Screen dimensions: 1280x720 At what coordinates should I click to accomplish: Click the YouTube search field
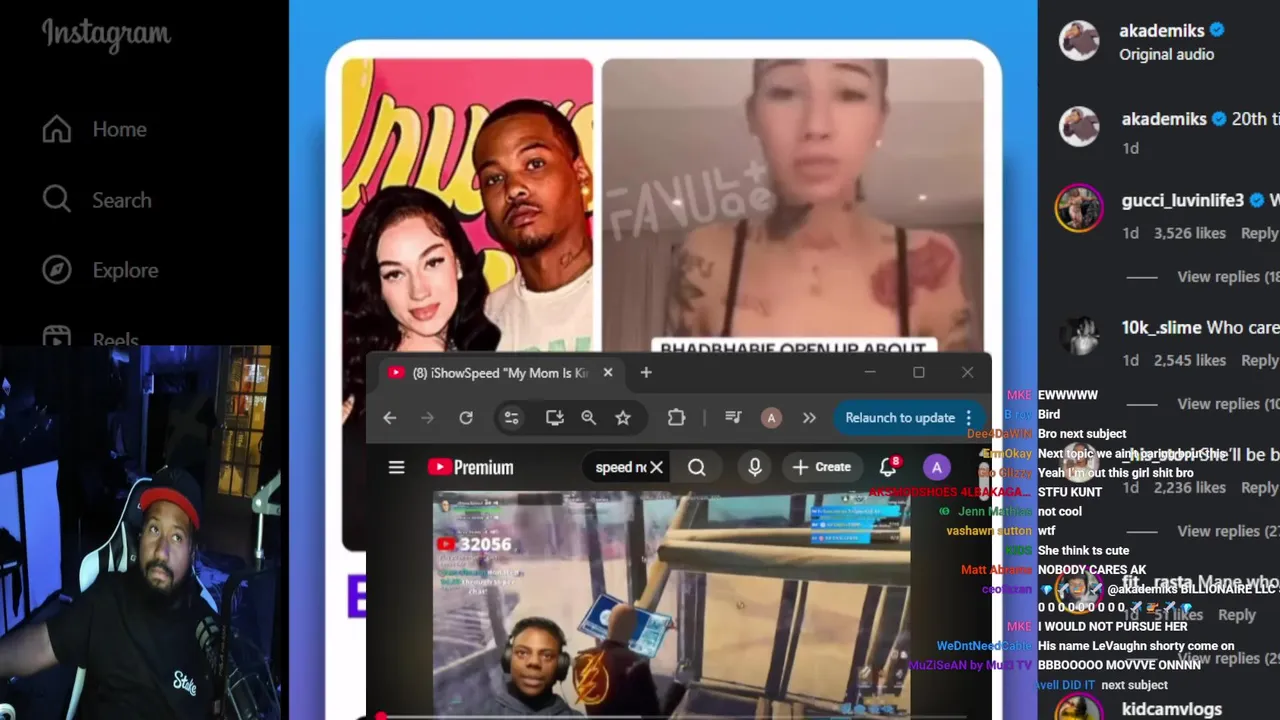(x=619, y=467)
